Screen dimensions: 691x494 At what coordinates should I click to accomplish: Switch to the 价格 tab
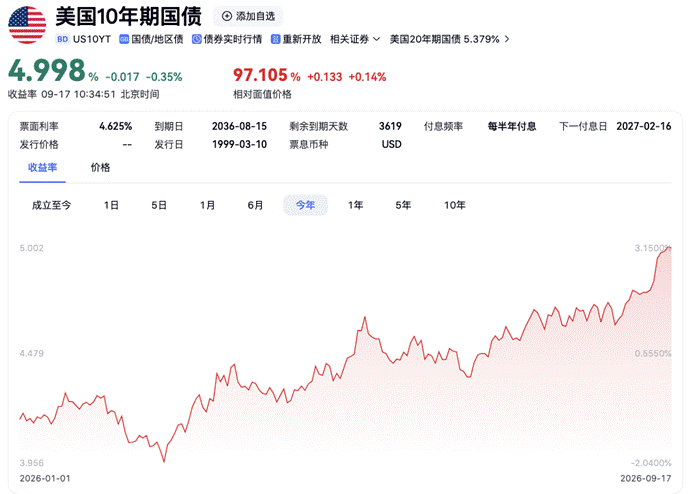[100, 167]
